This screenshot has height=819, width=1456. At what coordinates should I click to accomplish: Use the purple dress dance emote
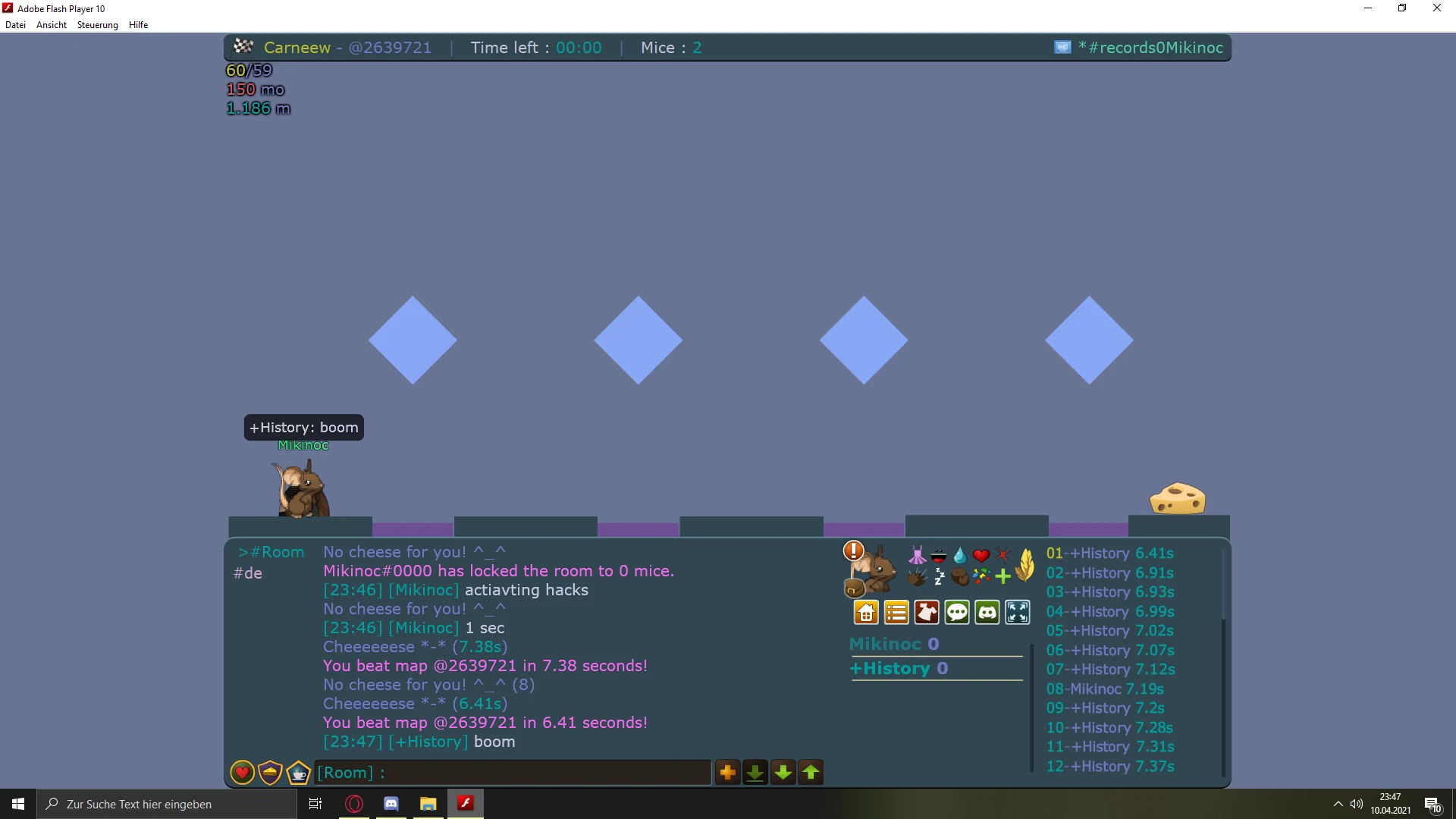[x=917, y=555]
